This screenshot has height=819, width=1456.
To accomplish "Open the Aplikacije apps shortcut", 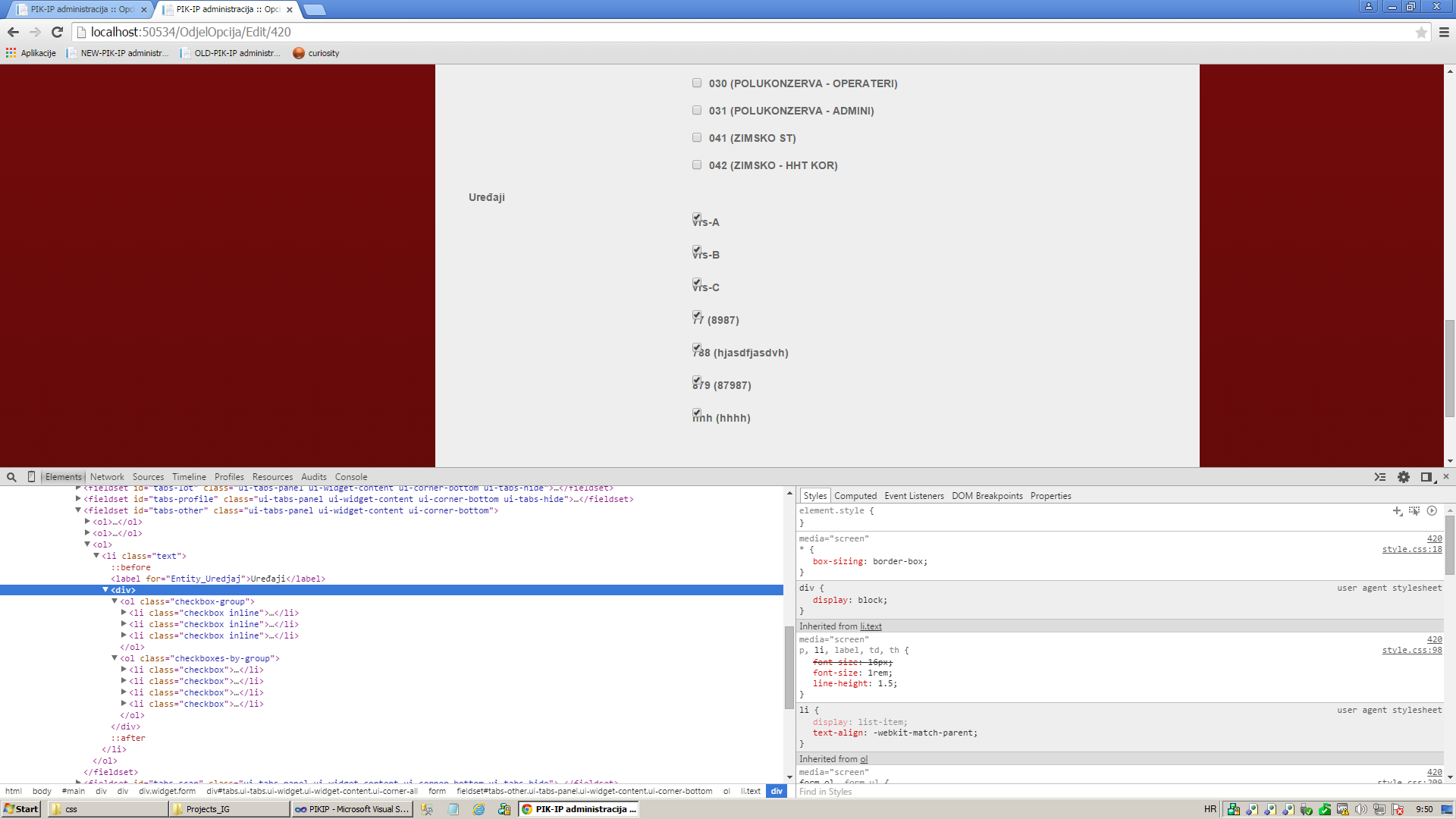I will tap(31, 53).
